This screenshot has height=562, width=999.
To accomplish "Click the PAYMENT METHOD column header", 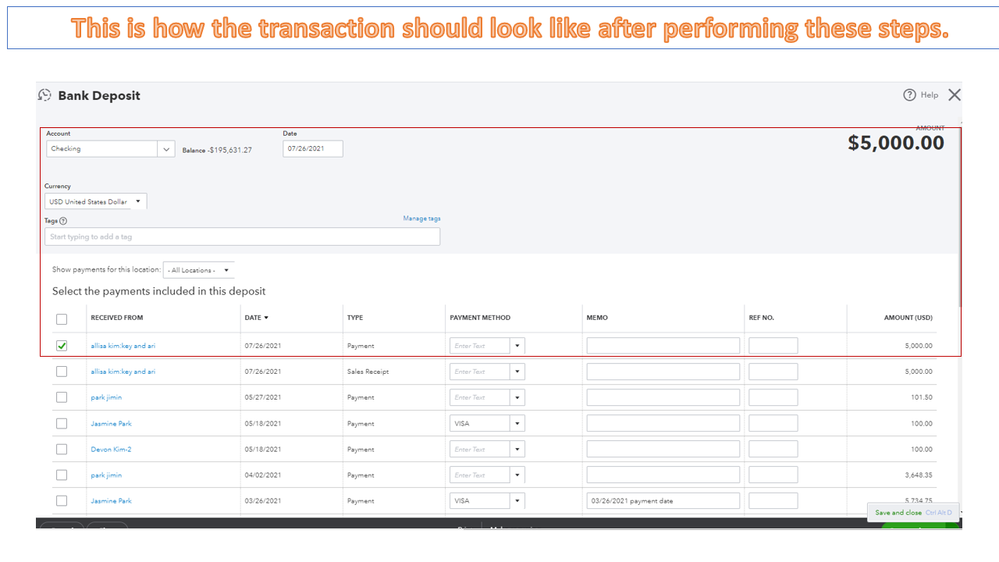I will point(480,317).
